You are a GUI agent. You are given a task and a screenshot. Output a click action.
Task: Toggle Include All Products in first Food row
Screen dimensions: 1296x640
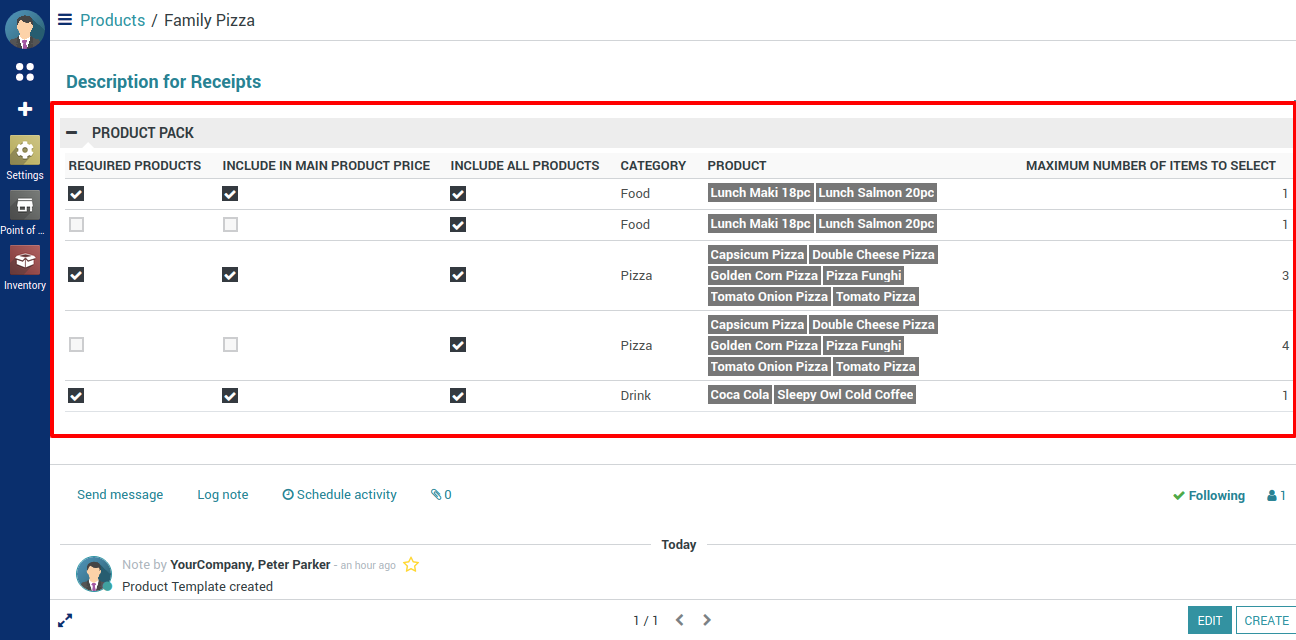458,194
